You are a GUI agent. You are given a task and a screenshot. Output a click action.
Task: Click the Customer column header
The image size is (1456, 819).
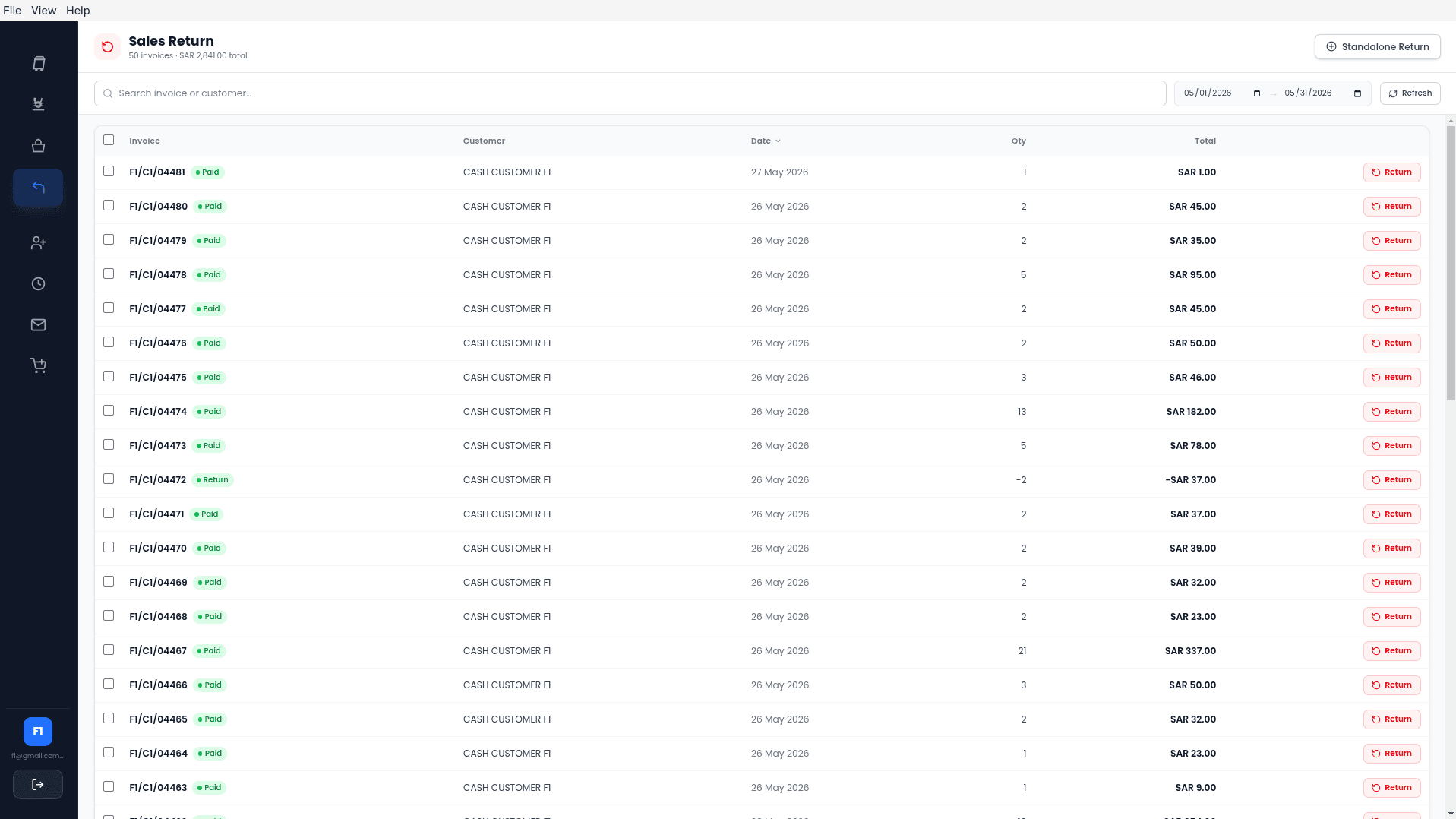tap(484, 141)
